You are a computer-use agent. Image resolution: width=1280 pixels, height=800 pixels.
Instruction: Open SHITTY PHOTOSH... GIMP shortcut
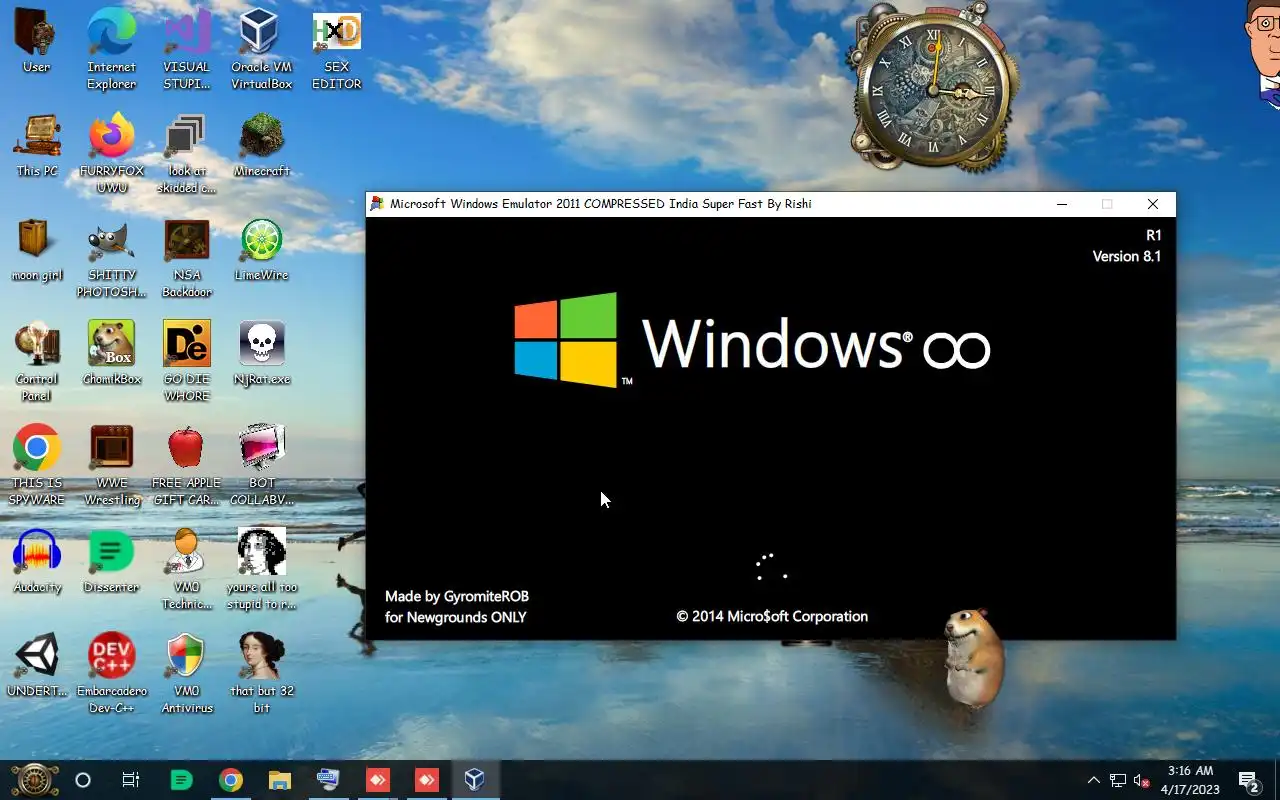click(x=112, y=258)
